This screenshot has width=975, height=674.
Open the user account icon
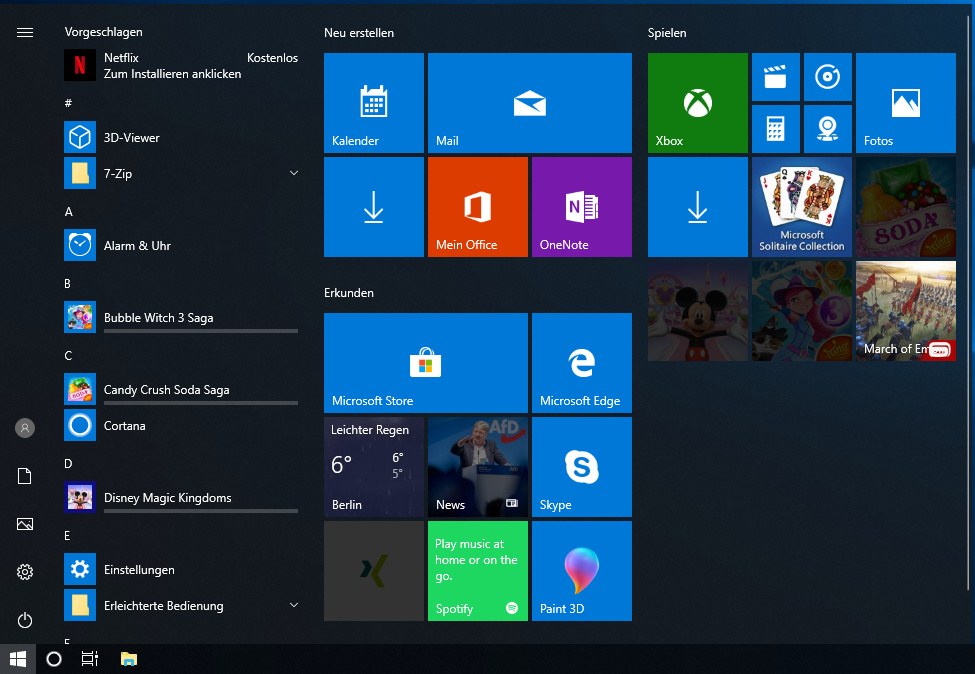coord(25,428)
